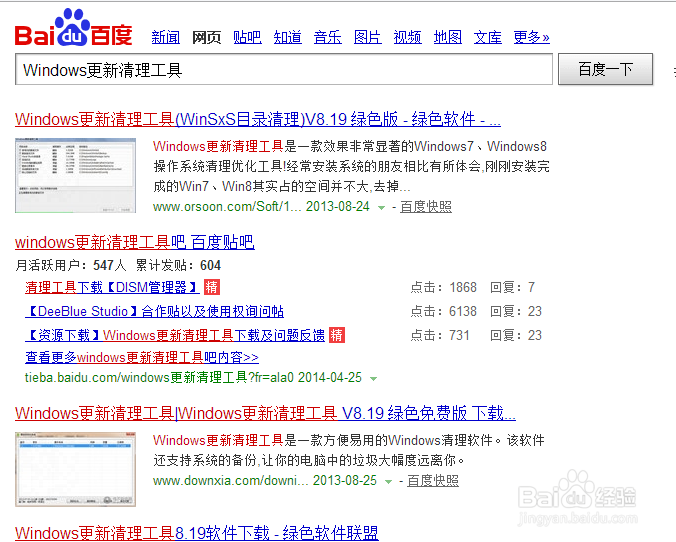Open the WinSxS目录清理 V8.19 绿色版 result
The image size is (676, 542).
pyautogui.click(x=258, y=119)
